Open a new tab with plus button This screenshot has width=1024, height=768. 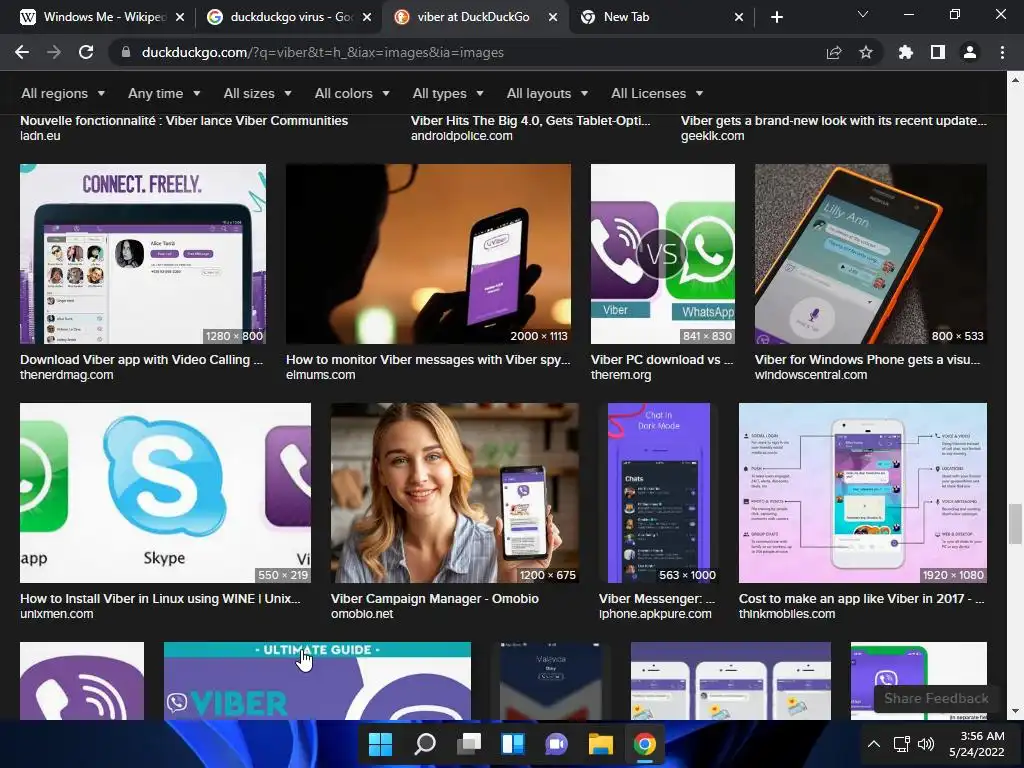pos(776,17)
